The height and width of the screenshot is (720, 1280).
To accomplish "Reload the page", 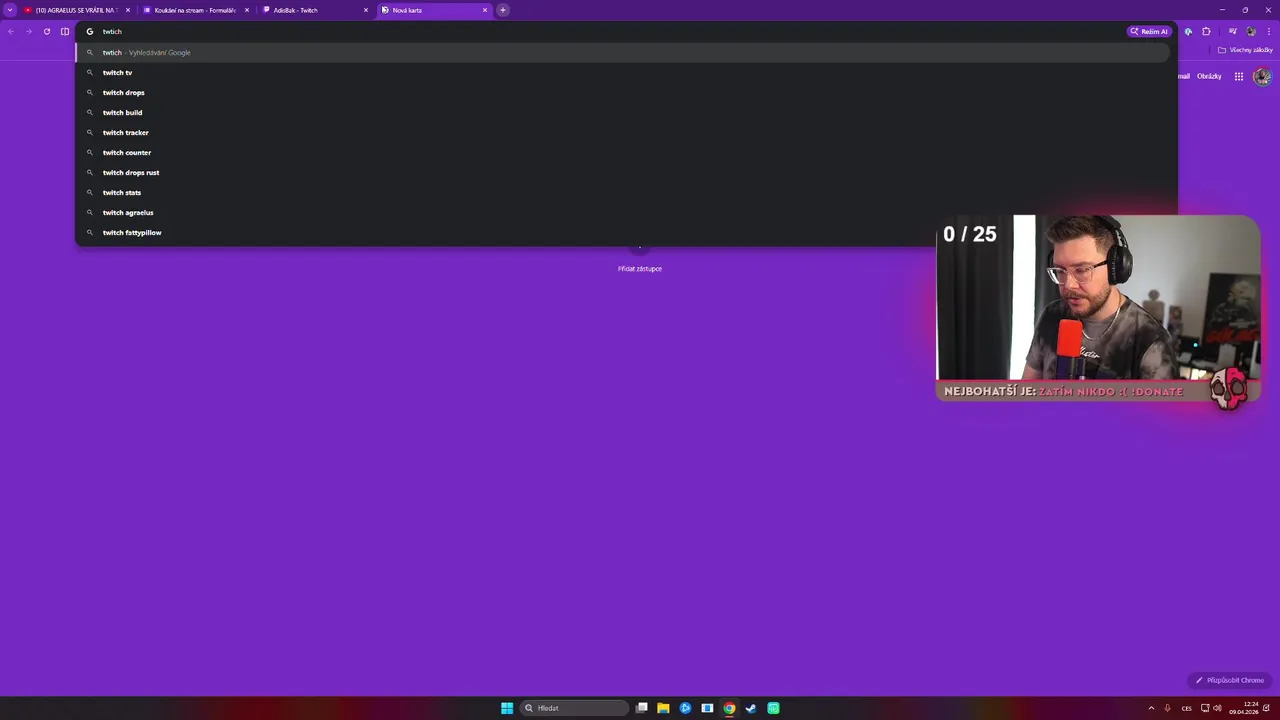I will [x=47, y=31].
